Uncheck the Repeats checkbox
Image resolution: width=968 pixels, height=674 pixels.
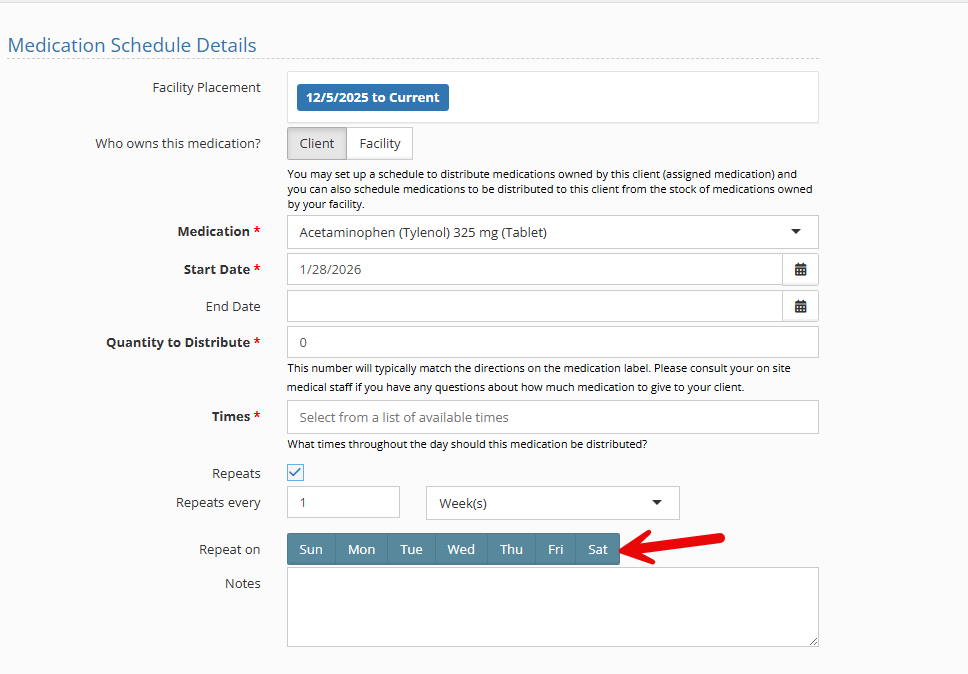(296, 473)
